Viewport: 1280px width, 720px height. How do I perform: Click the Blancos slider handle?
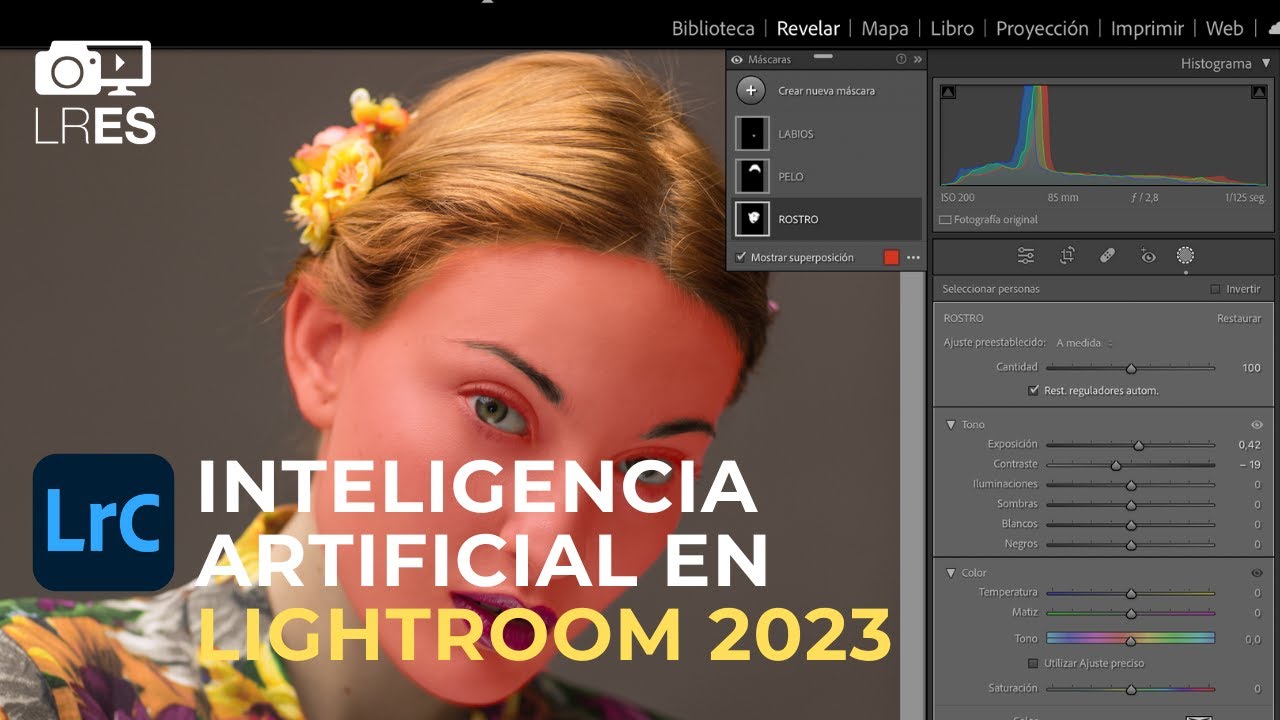pos(1131,525)
